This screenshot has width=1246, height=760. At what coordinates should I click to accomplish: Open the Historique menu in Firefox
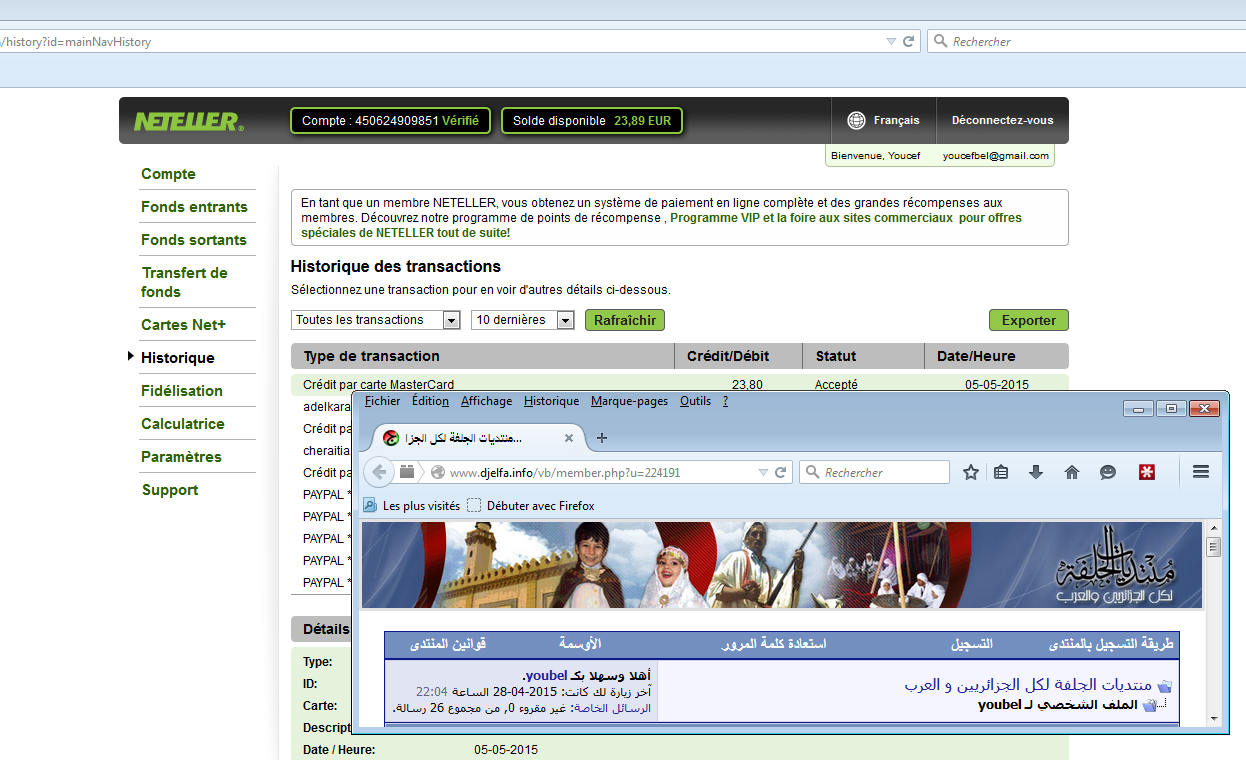551,401
